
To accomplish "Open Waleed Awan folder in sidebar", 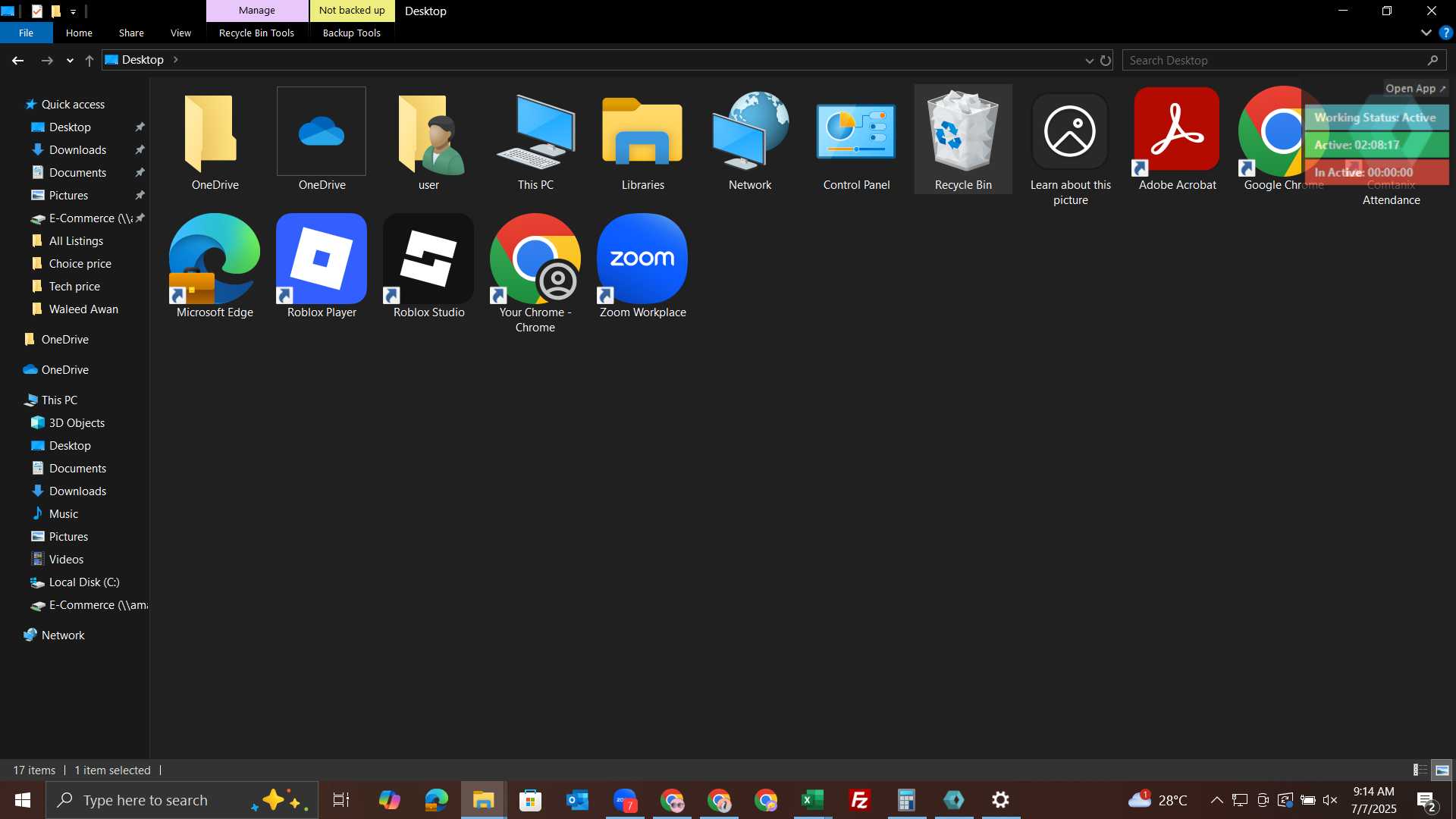I will click(x=83, y=309).
